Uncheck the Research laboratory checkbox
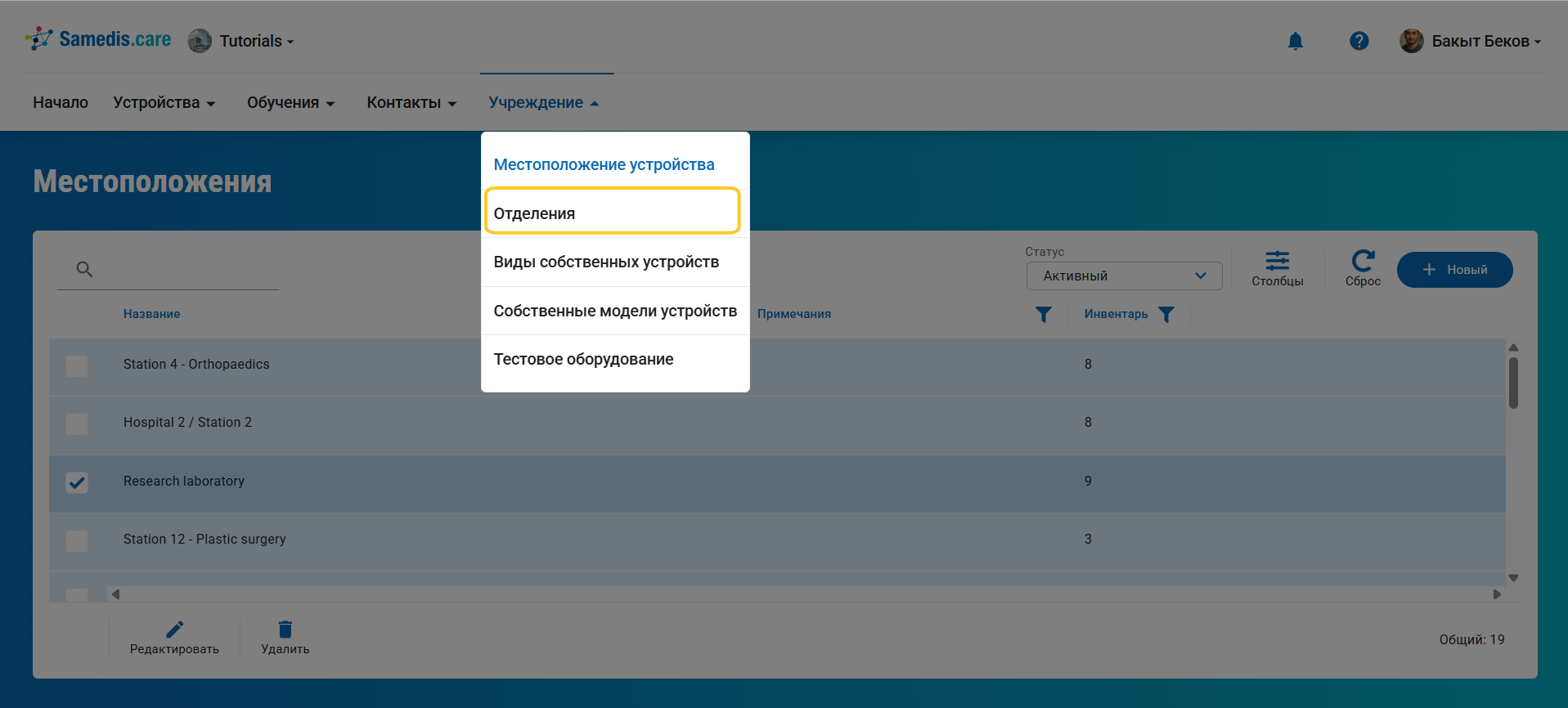Image resolution: width=1568 pixels, height=708 pixels. coord(77,482)
